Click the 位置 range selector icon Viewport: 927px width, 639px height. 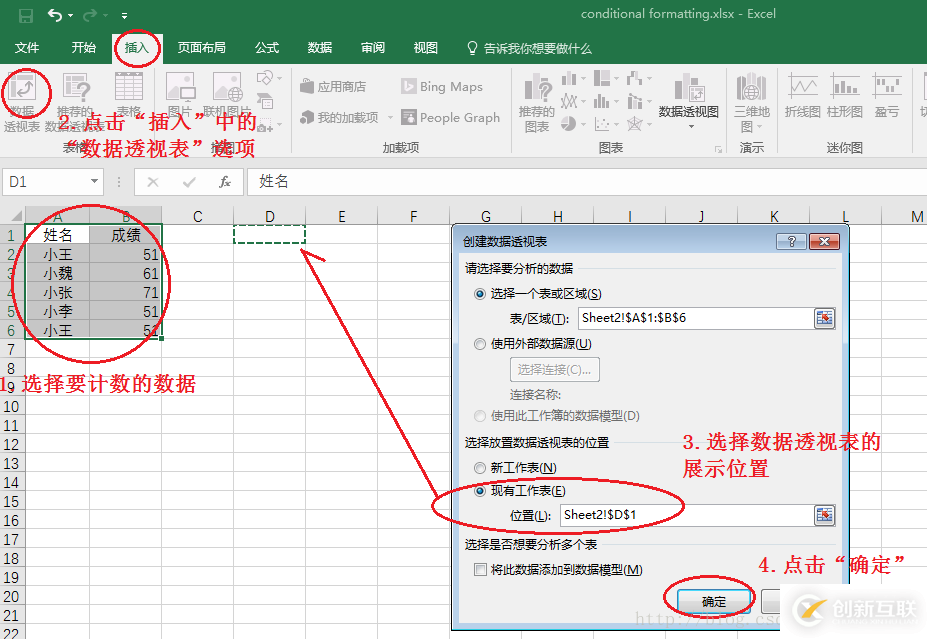824,515
